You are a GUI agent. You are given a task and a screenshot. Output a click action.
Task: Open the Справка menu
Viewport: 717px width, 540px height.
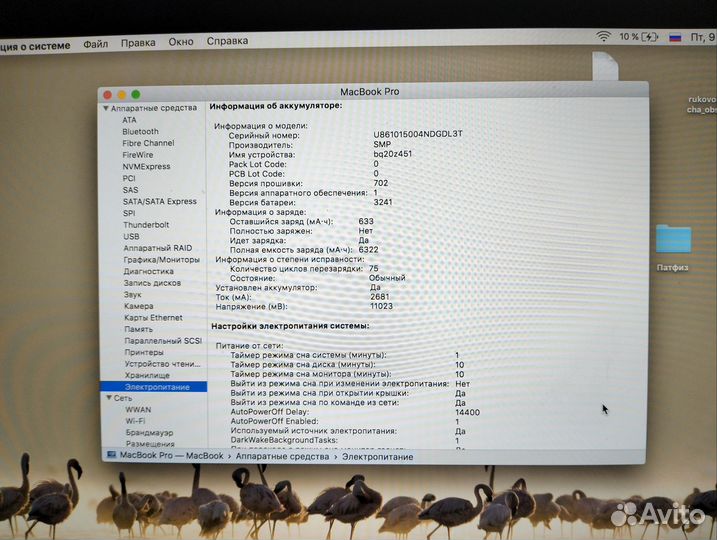227,41
